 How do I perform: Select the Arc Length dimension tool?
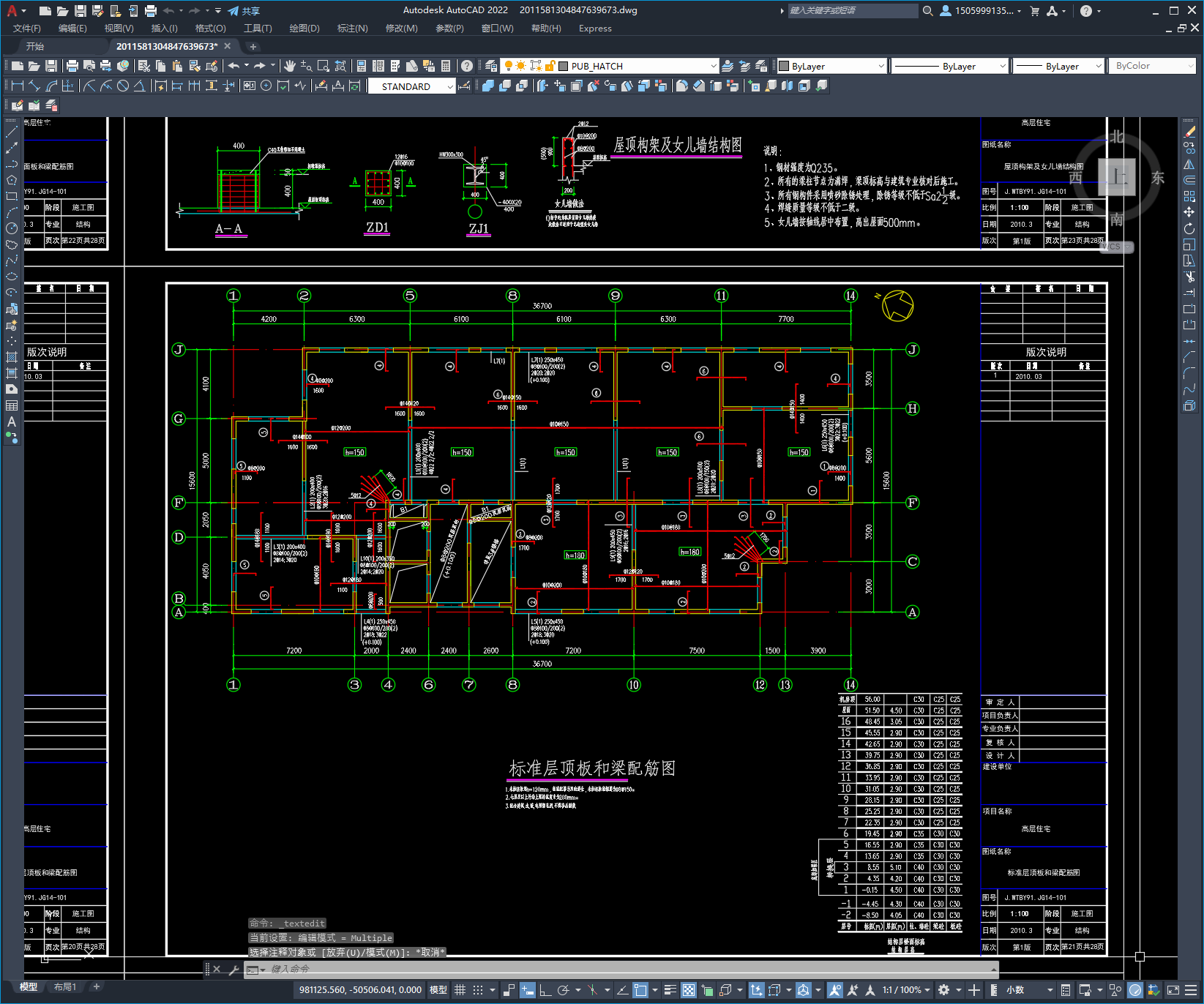click(x=51, y=86)
